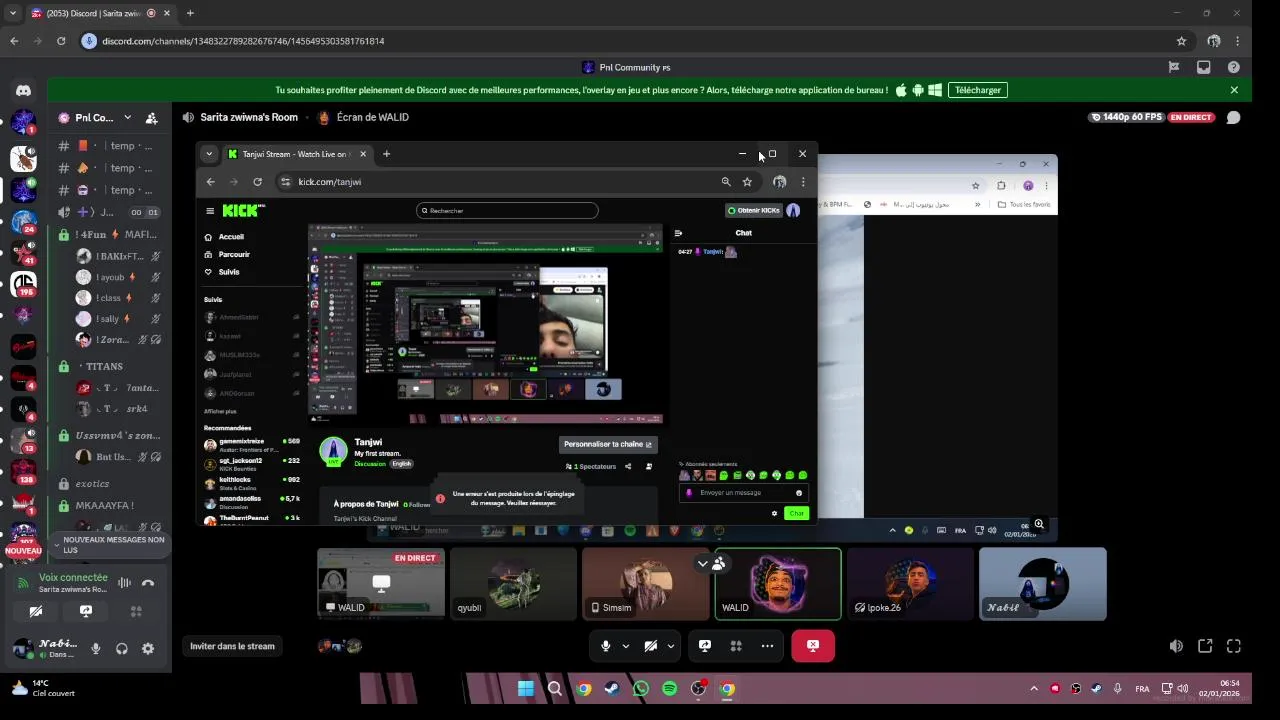Open camera options chevron in call bar
1280x720 pixels.
pos(671,646)
